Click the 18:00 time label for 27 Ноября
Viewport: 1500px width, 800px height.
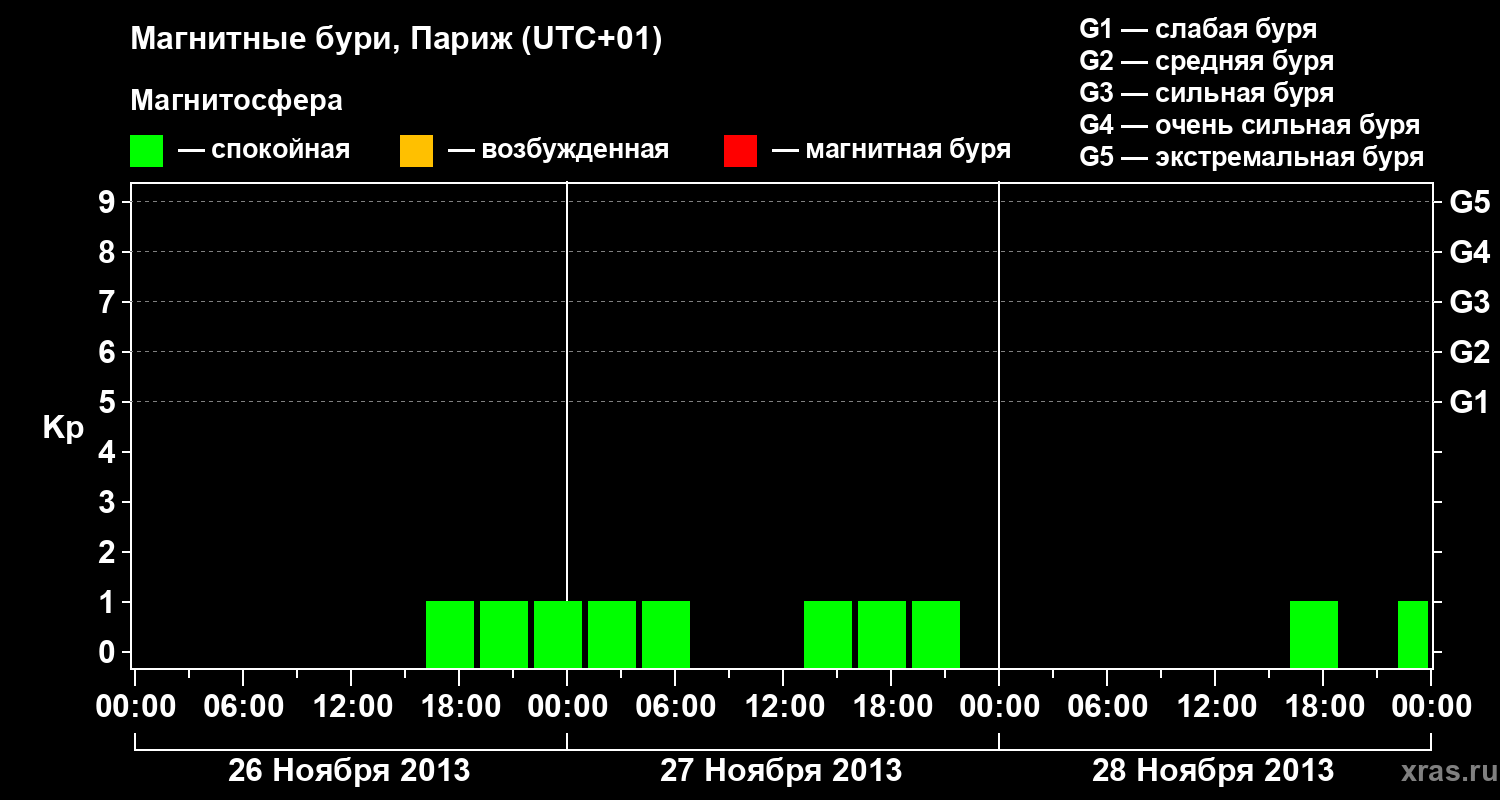891,707
